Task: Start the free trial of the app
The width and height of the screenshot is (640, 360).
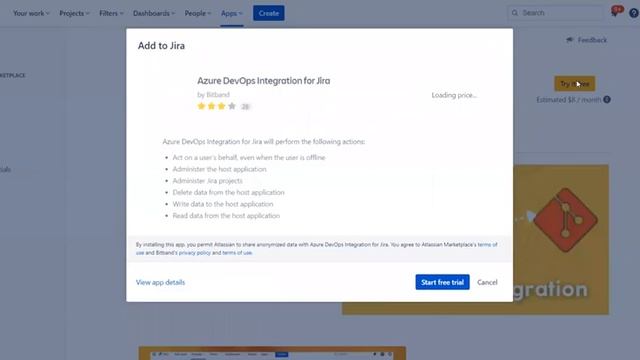Action: coord(442,282)
